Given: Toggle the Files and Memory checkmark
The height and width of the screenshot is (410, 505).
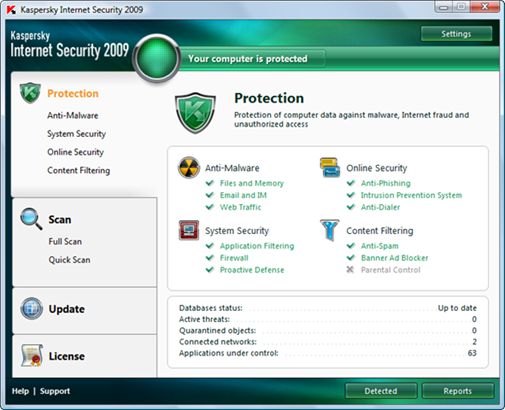Looking at the screenshot, I should pos(210,183).
